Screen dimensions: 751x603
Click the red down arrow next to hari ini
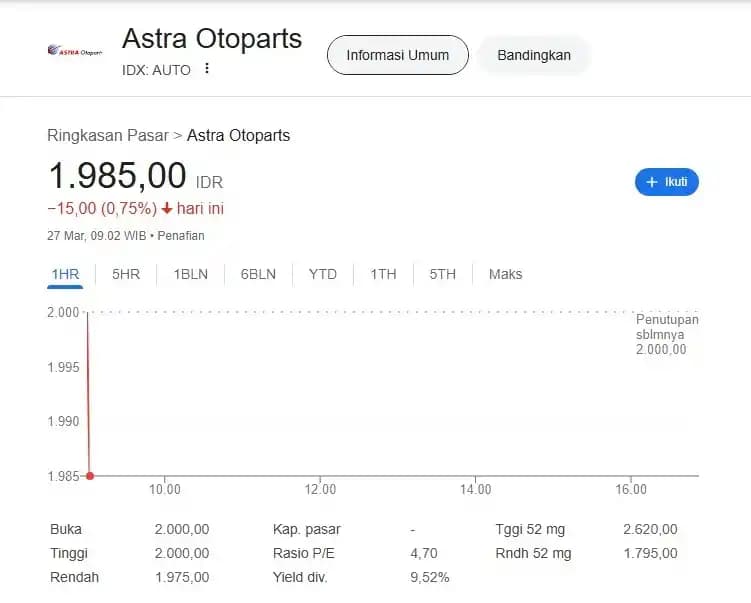[x=167, y=208]
